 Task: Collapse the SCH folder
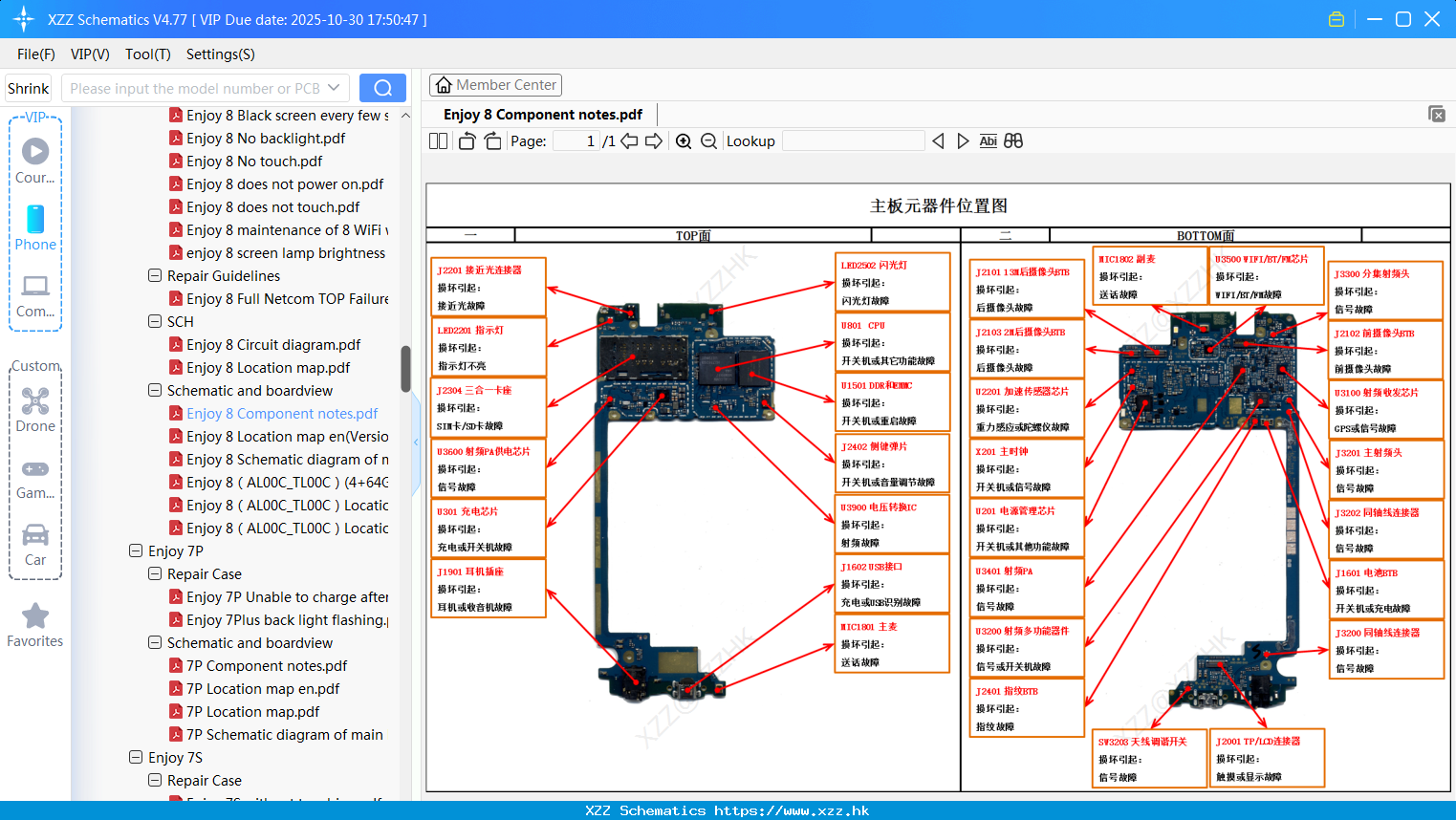click(155, 321)
